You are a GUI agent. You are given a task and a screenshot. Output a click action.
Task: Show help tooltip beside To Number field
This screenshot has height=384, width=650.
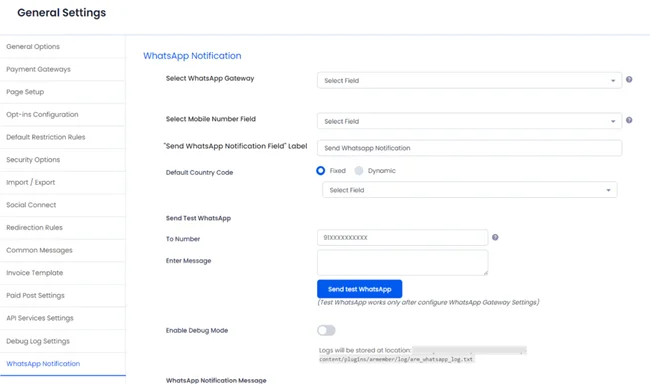coord(495,237)
